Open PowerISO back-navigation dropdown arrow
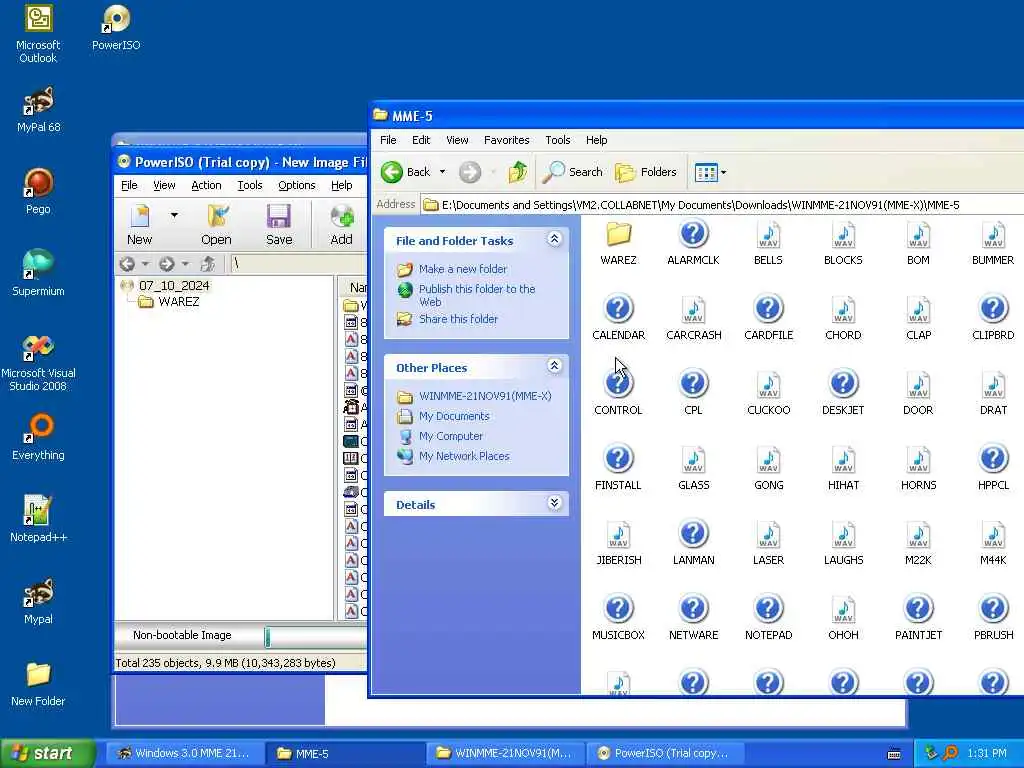1024x768 pixels. pos(145,264)
